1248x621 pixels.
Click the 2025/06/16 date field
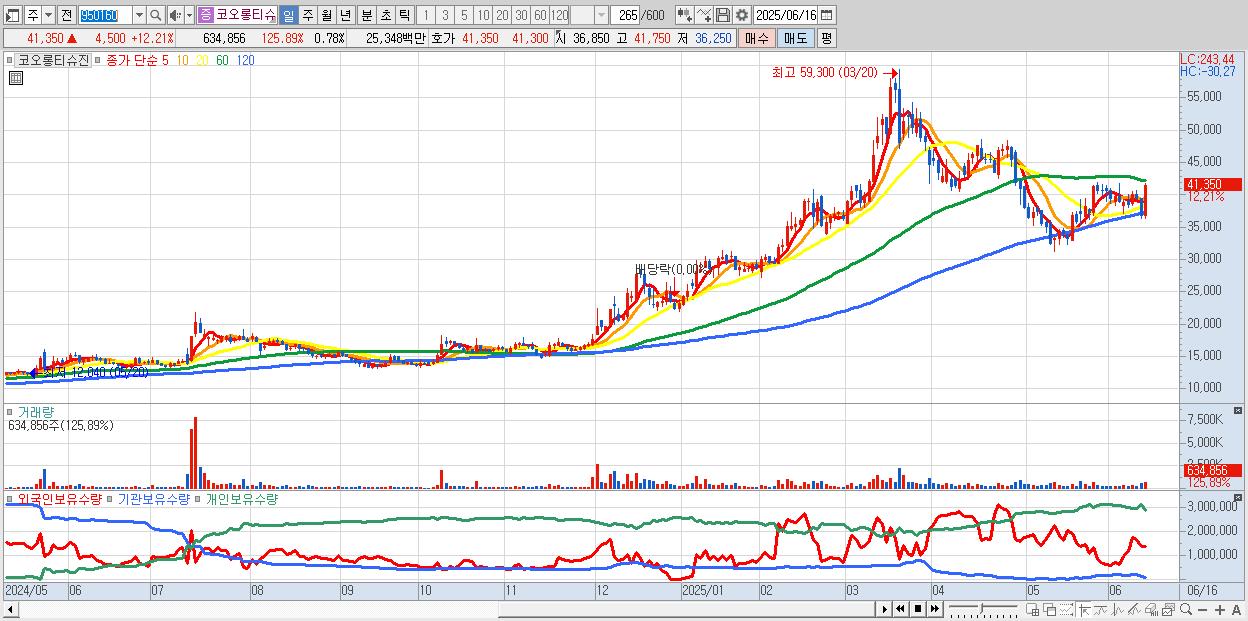786,15
